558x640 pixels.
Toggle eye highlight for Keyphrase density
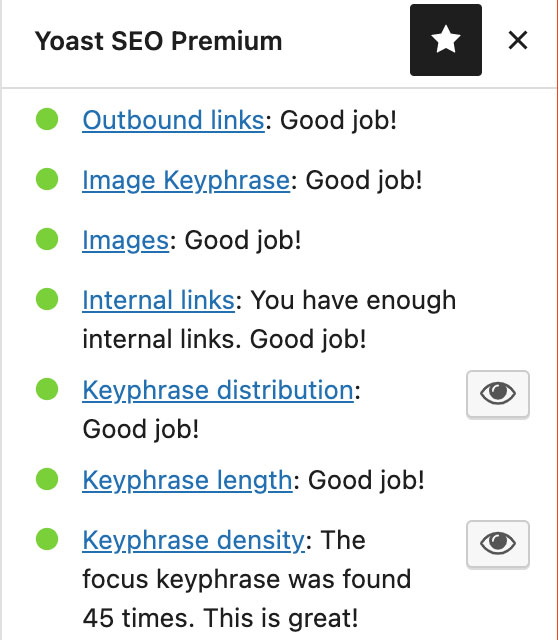click(x=498, y=543)
